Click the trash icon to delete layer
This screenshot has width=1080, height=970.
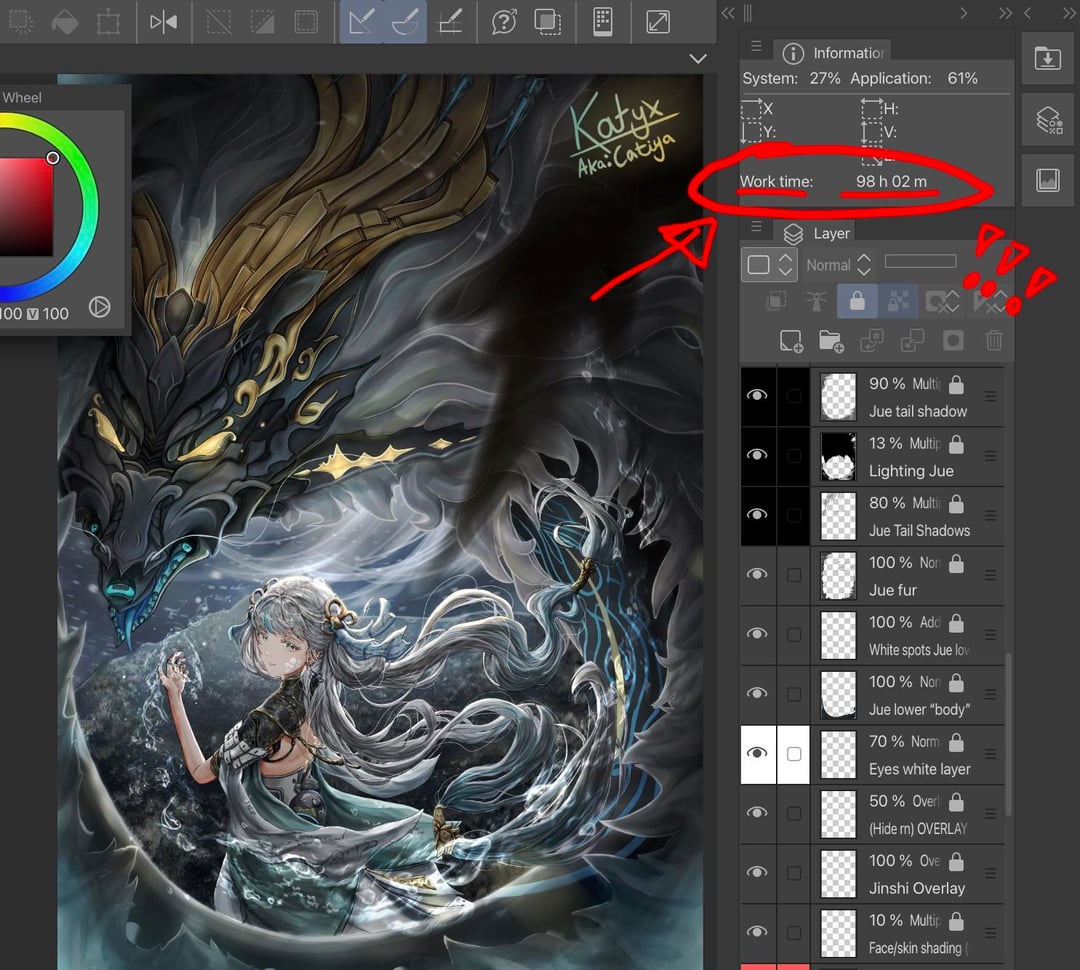pos(993,342)
